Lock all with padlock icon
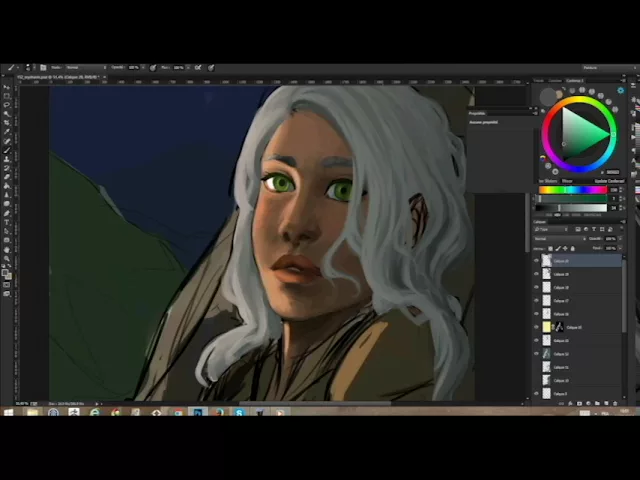This screenshot has height=480, width=640. click(x=573, y=248)
